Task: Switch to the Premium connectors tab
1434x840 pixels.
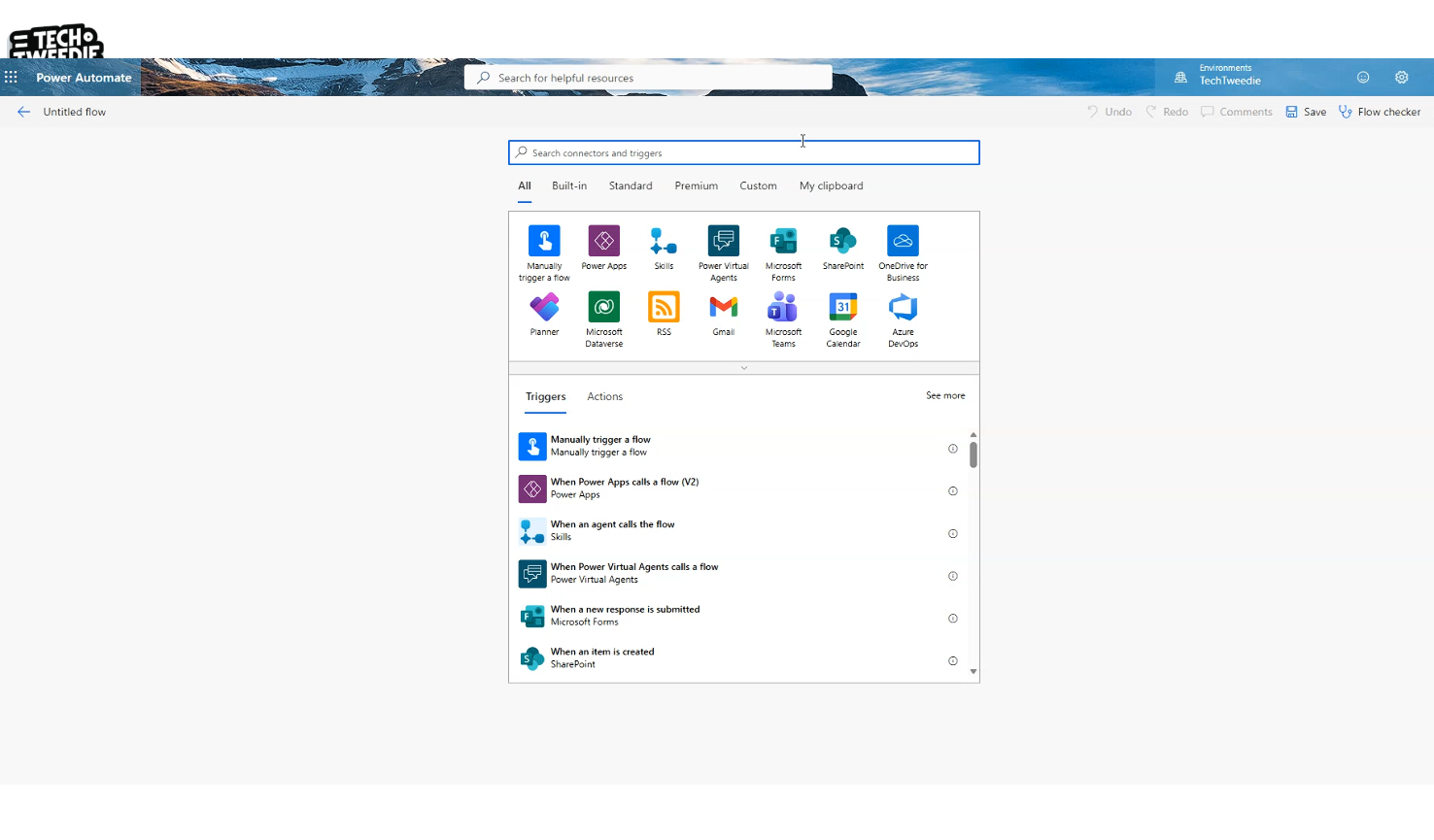Action: click(x=696, y=186)
